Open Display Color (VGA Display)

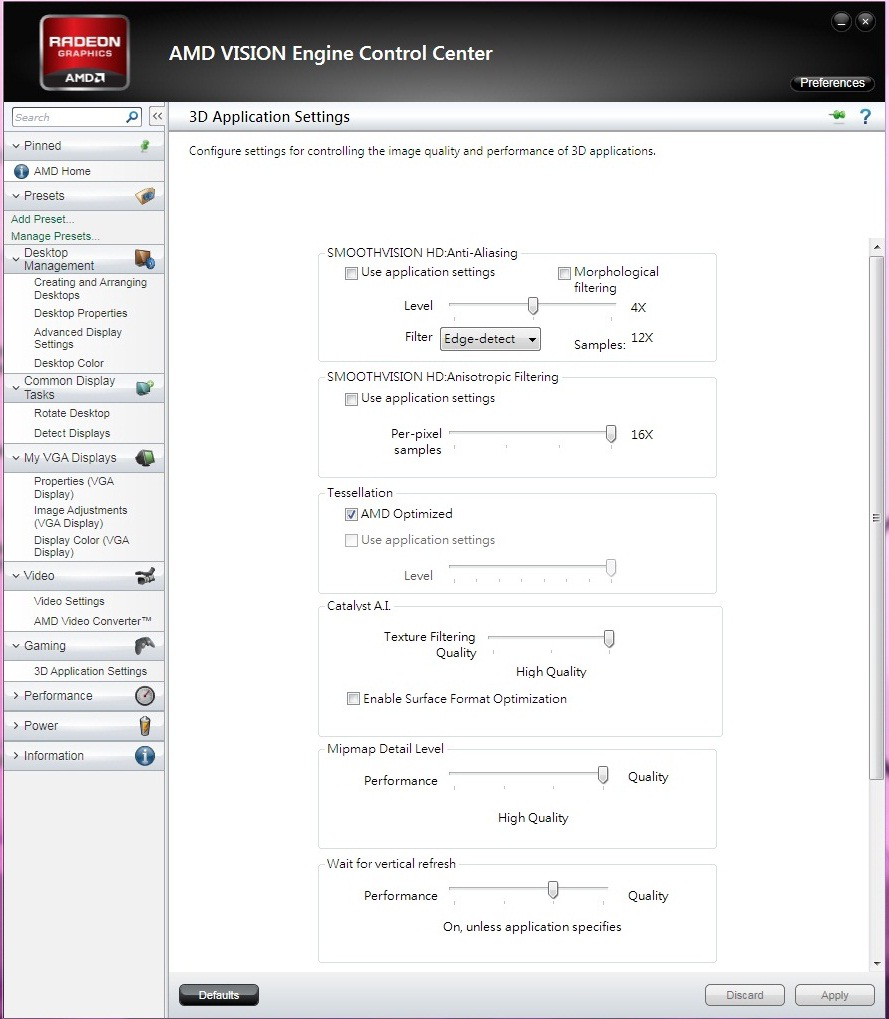[81, 546]
